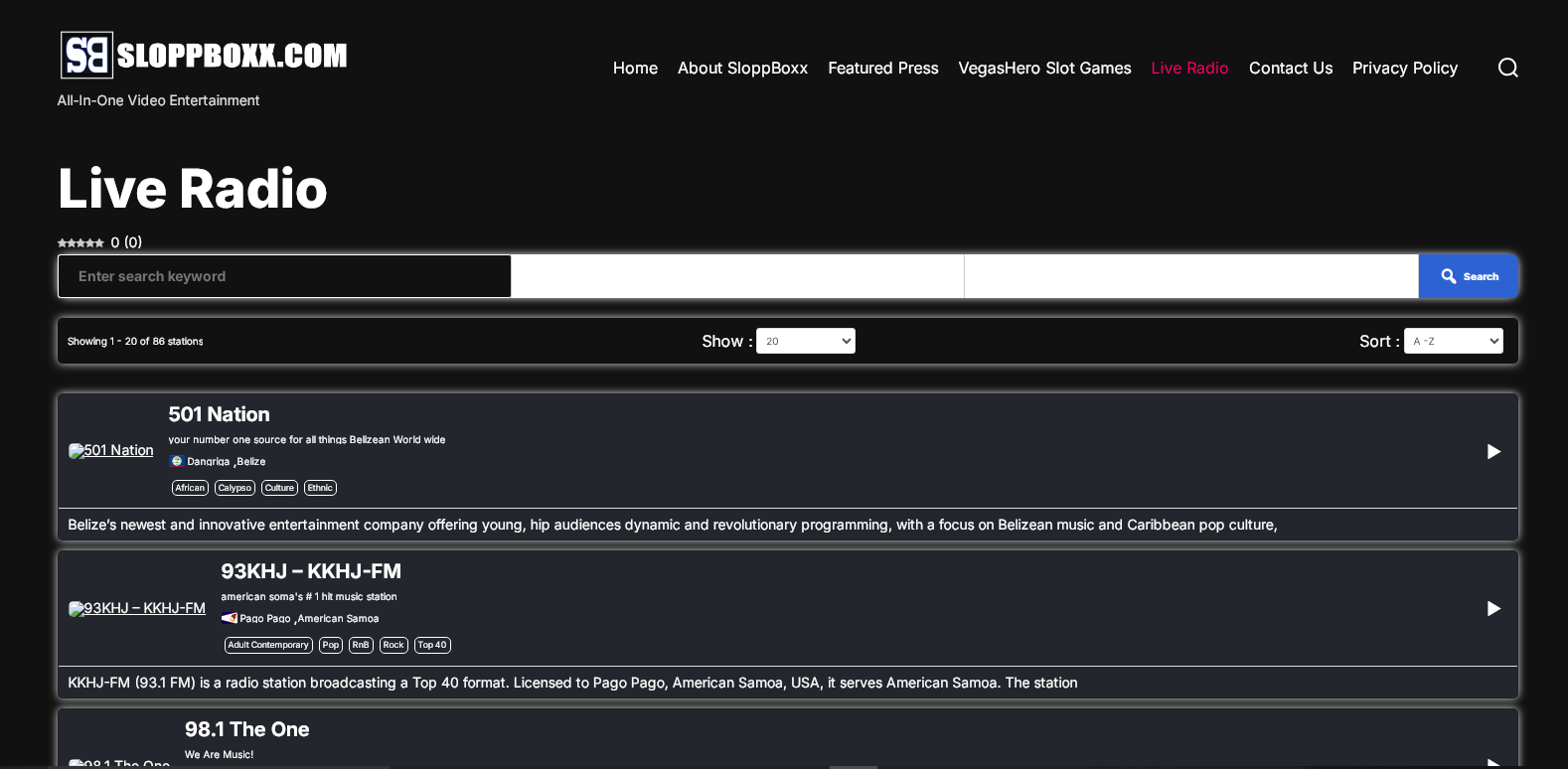Open the 93KHJ – KKHJ-FM thumbnail image

[x=137, y=608]
